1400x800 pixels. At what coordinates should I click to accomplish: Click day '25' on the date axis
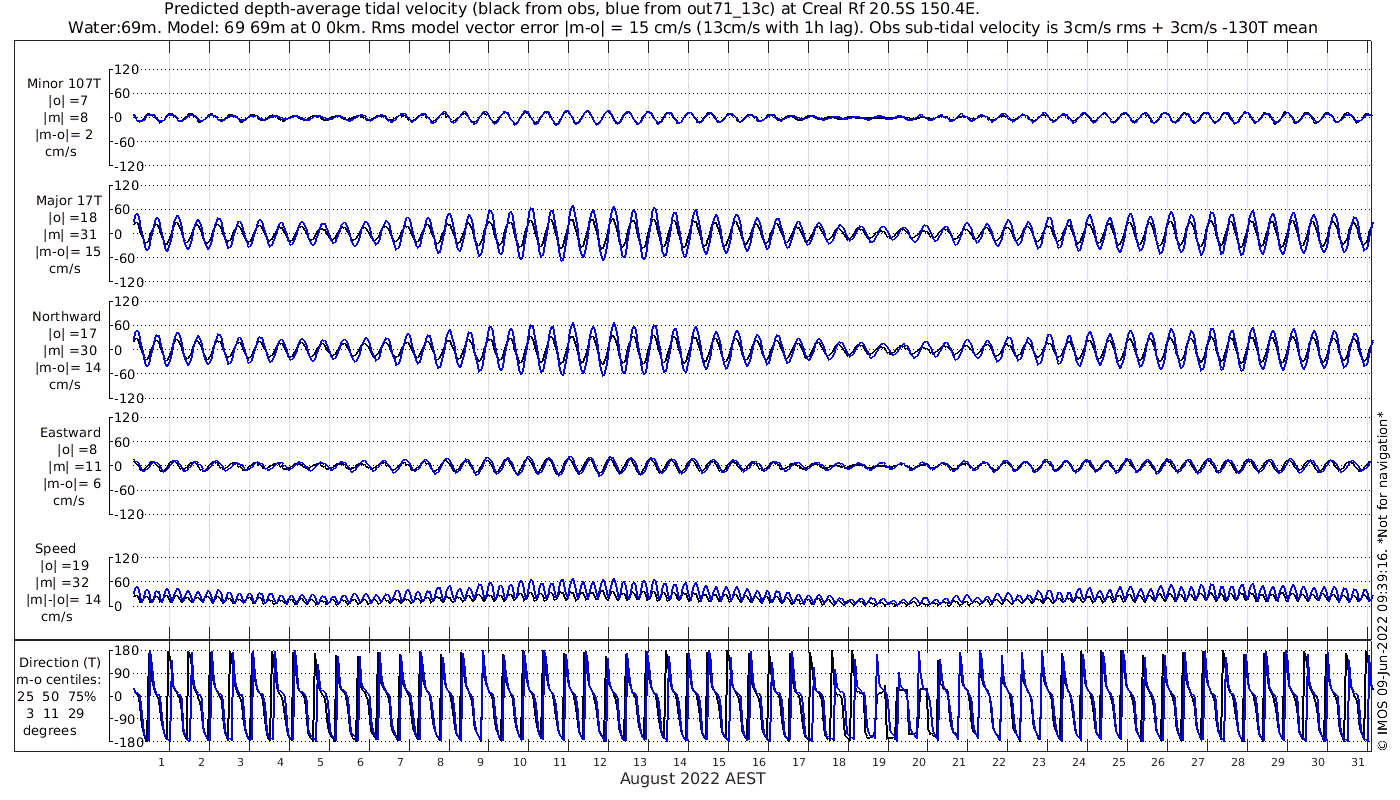[x=1118, y=762]
